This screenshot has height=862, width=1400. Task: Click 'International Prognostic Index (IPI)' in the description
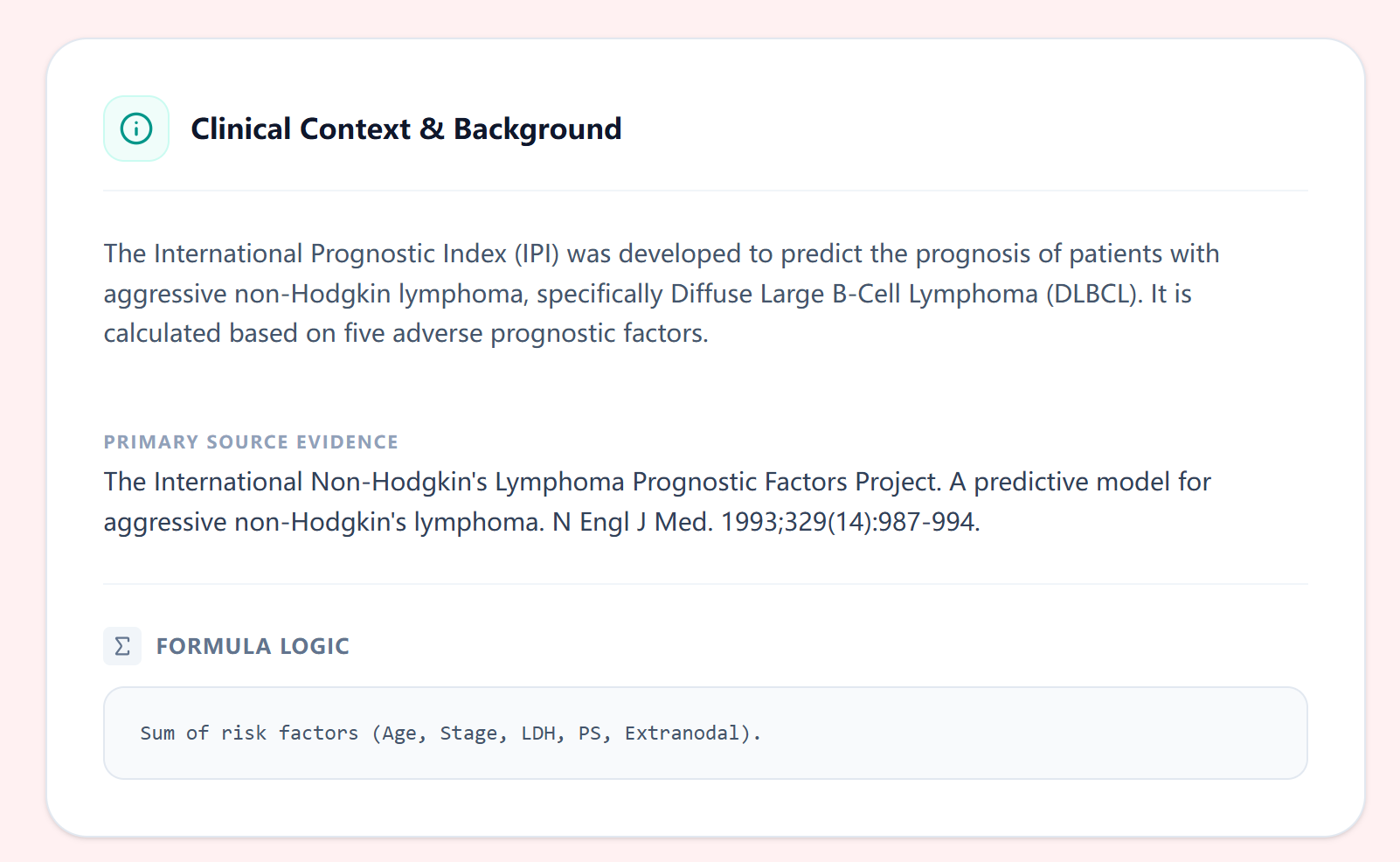(357, 254)
